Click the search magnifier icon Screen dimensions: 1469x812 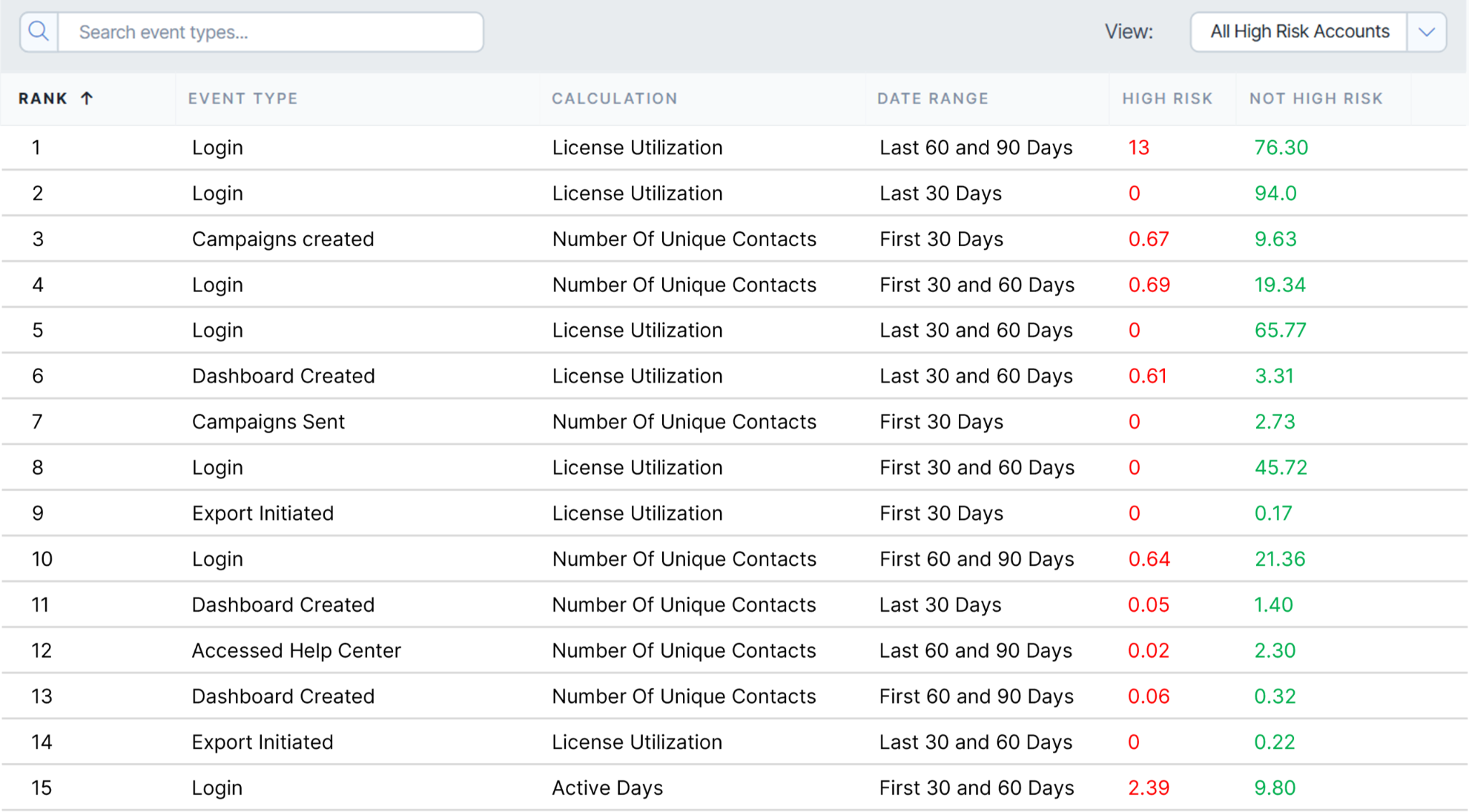coord(39,32)
